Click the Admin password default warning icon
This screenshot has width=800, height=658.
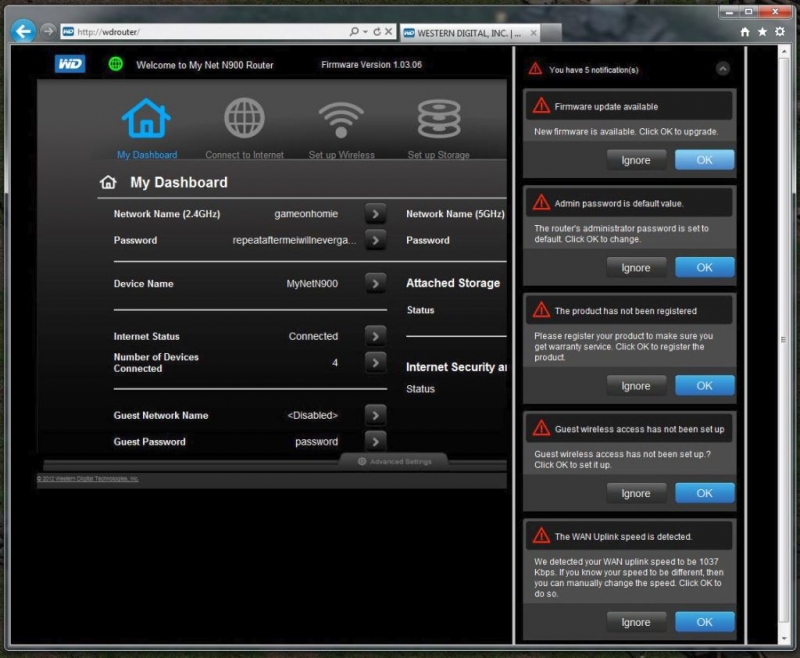pos(541,203)
